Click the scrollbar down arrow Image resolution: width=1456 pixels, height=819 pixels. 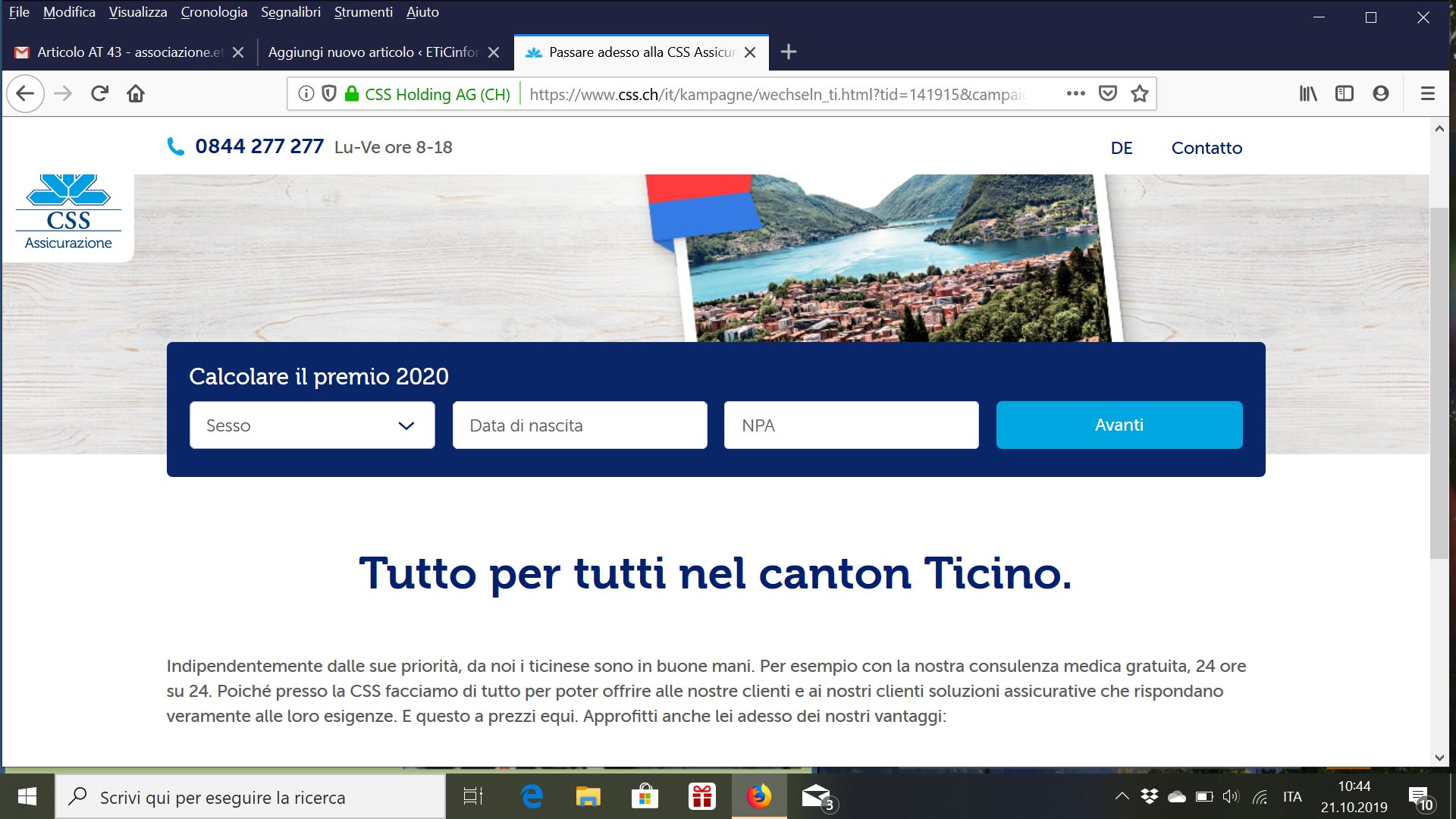click(x=1439, y=758)
